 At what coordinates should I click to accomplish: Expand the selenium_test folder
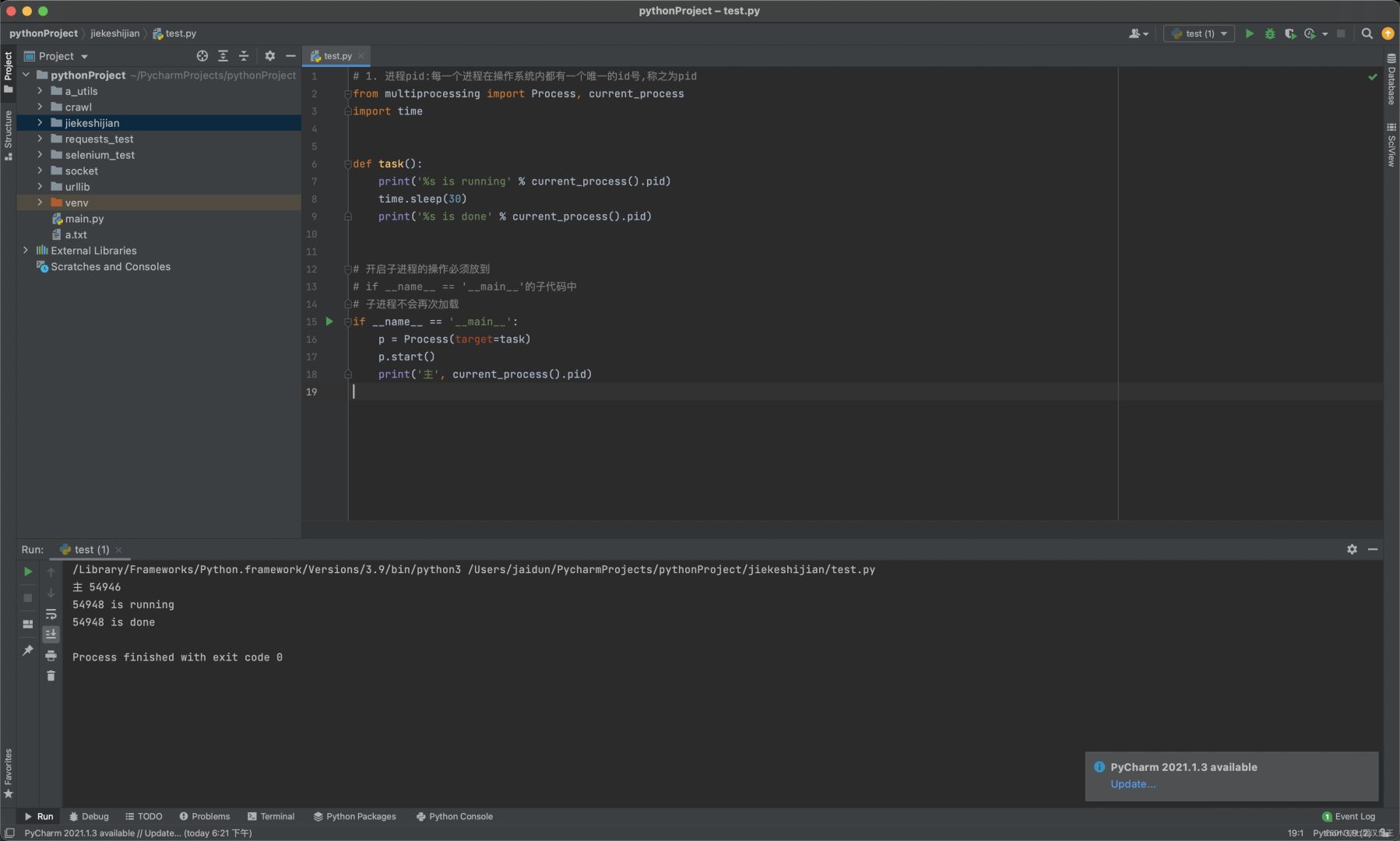(40, 155)
